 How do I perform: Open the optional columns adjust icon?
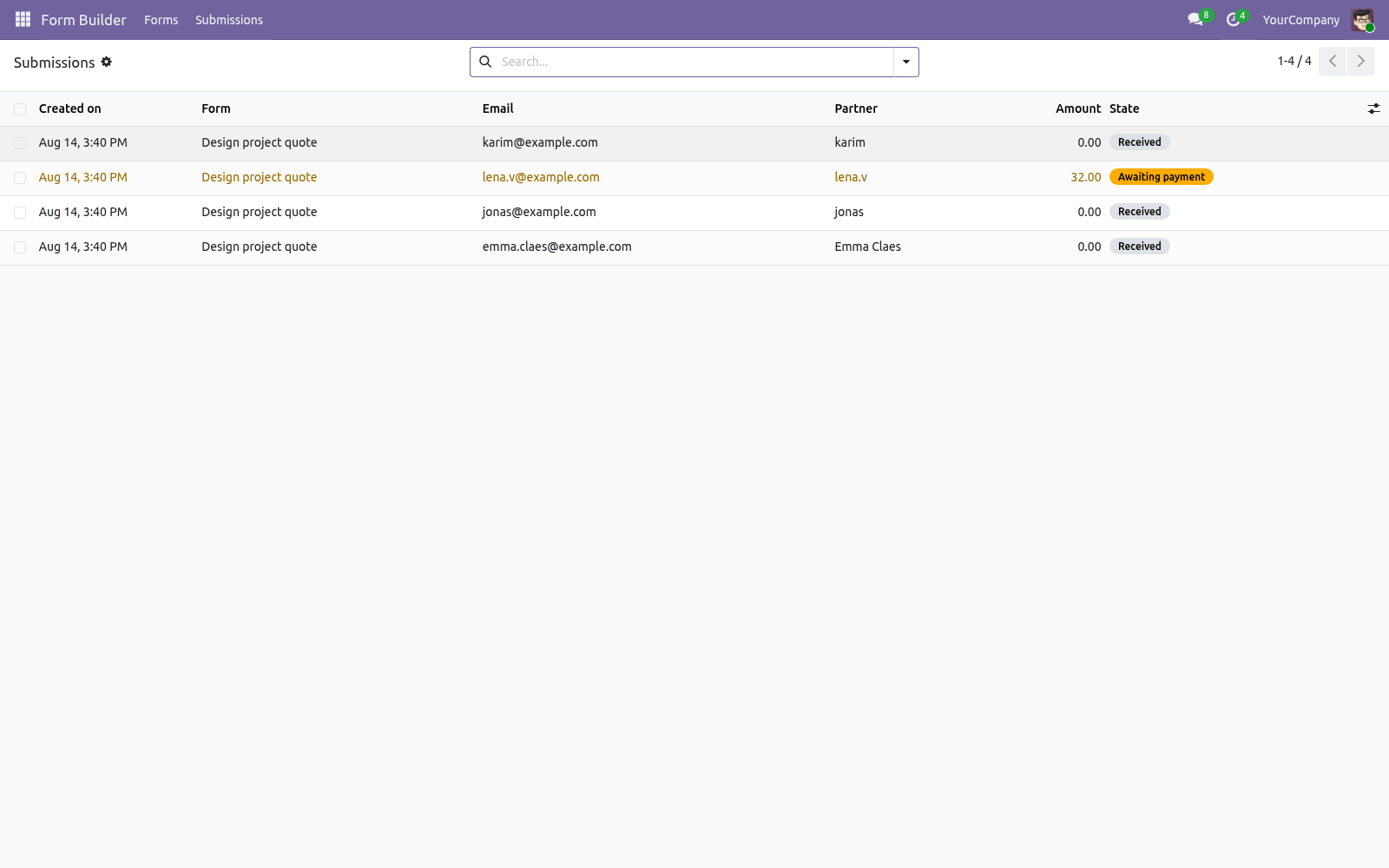[1373, 108]
